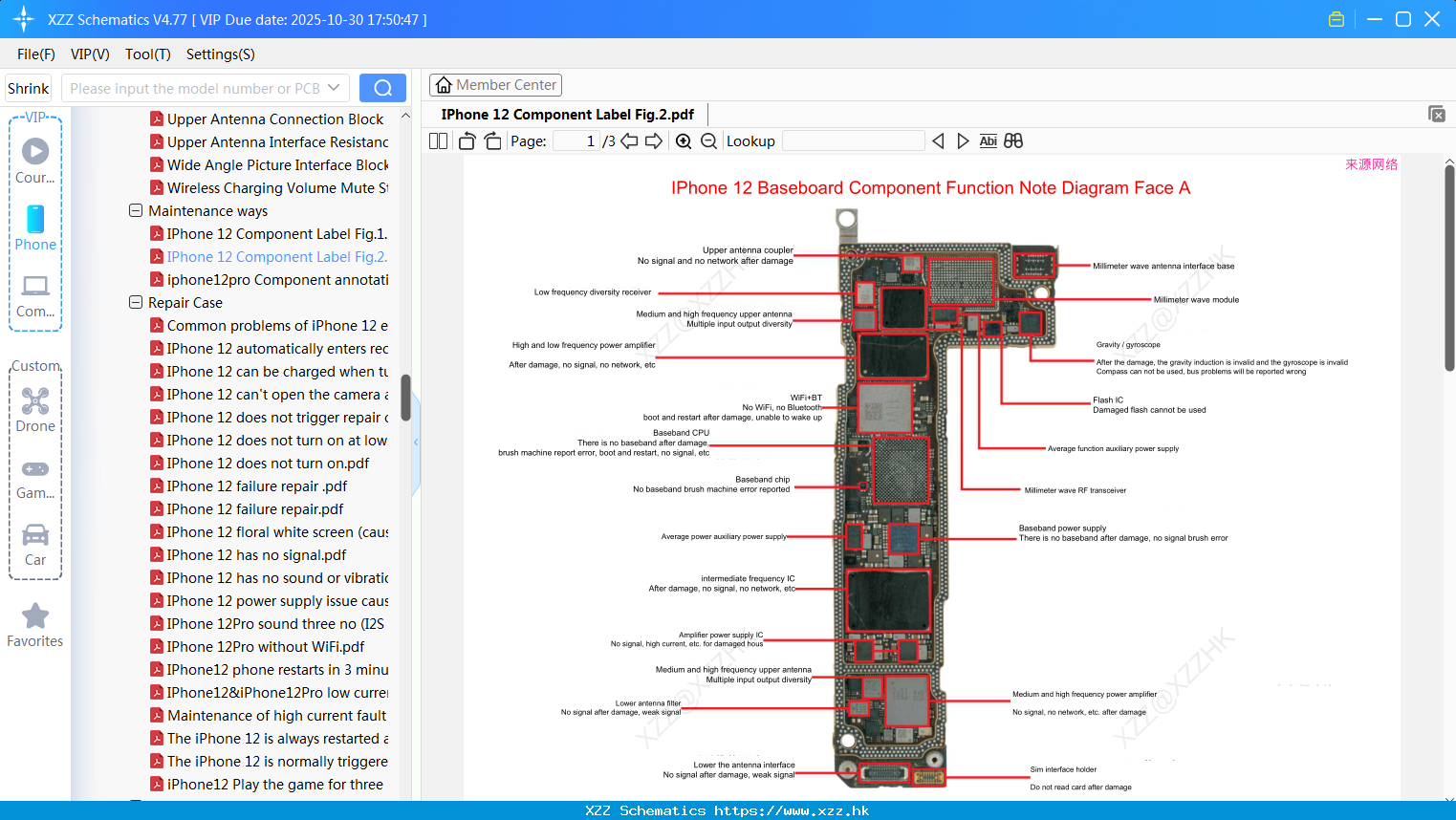
Task: Collapse the Maintenance ways tree node
Action: (x=136, y=210)
